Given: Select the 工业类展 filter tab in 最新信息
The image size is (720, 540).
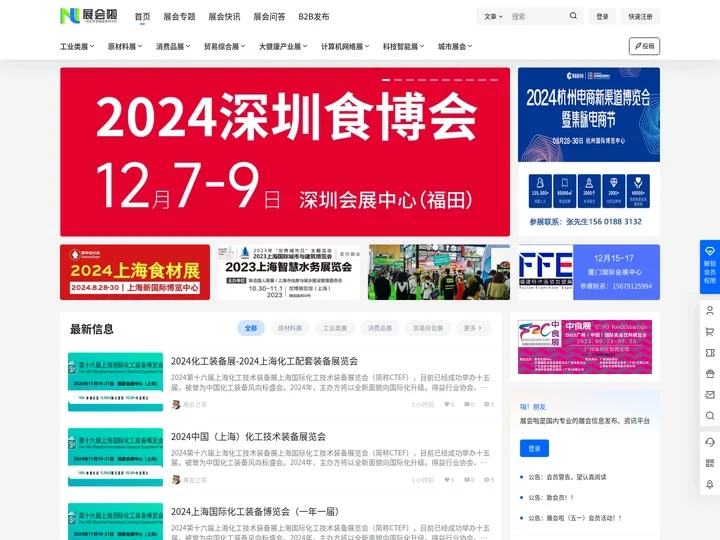Looking at the screenshot, I should point(335,328).
